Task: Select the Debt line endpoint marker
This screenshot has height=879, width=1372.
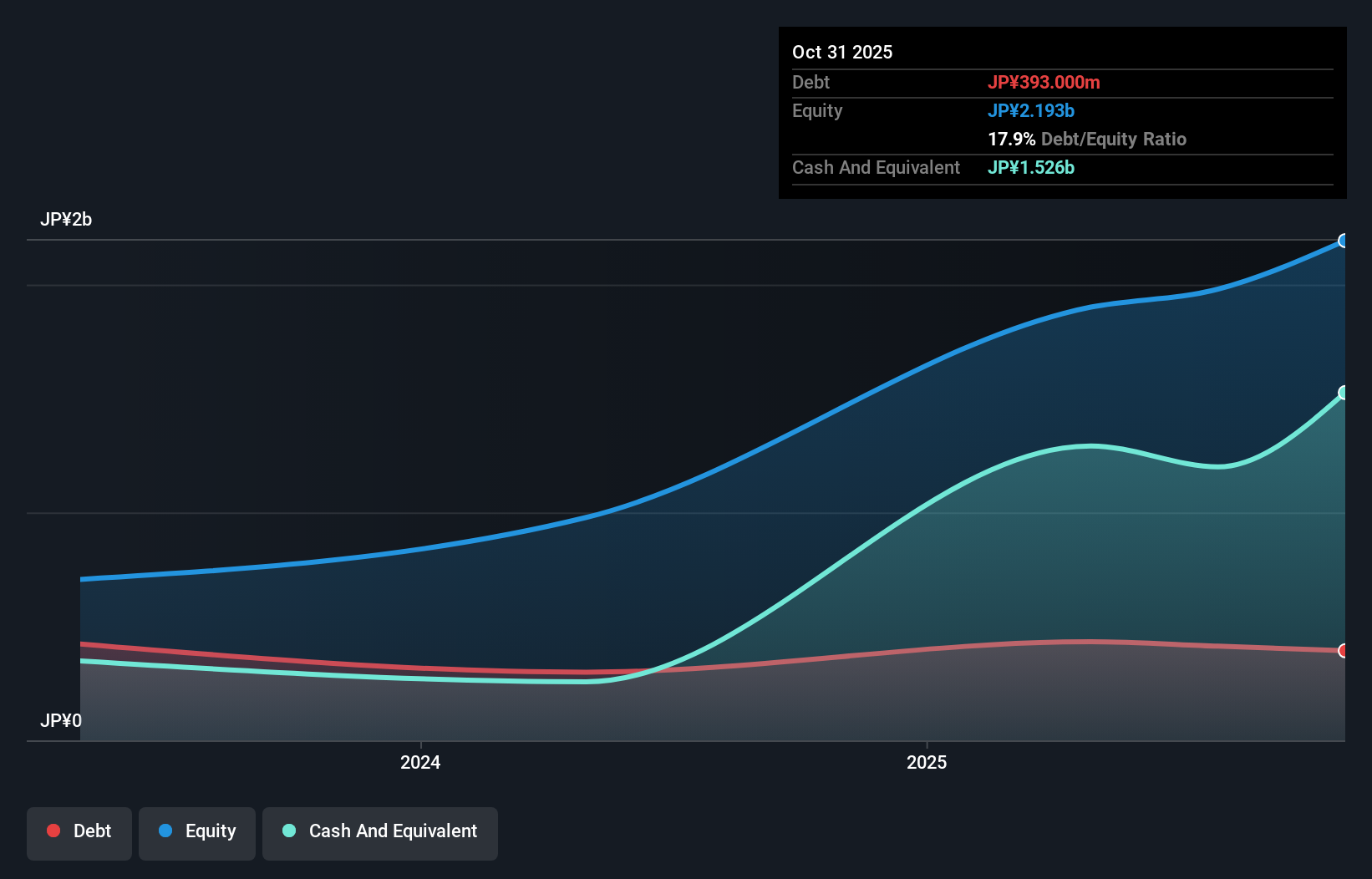Action: [1344, 649]
